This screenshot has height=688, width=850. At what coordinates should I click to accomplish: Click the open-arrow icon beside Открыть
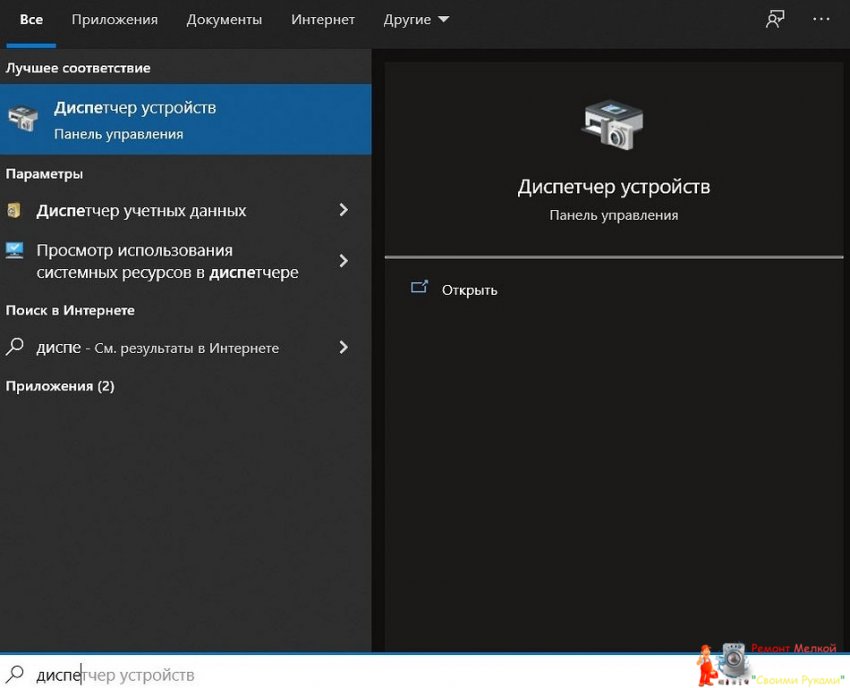click(x=419, y=288)
